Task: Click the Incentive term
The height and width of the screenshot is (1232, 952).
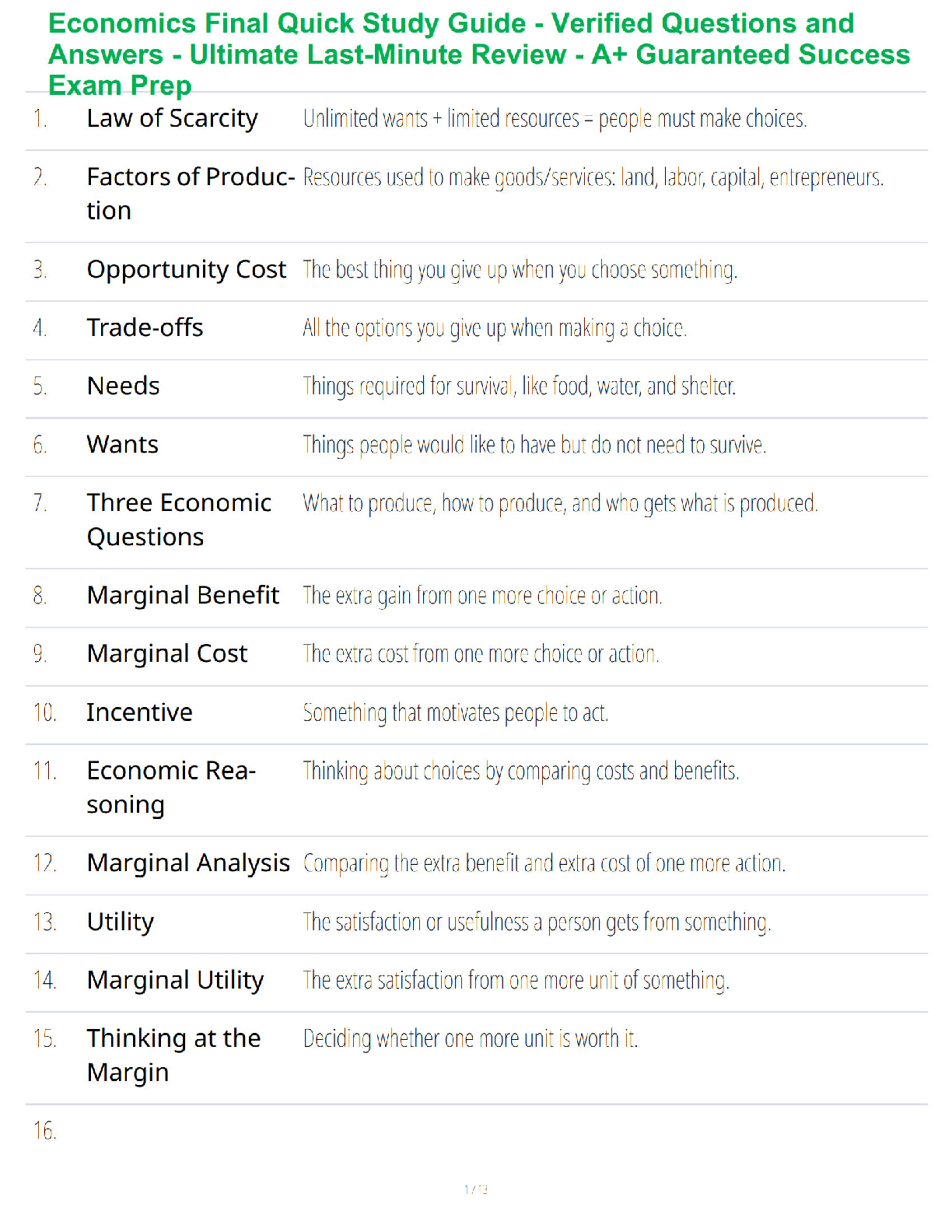Action: [139, 712]
